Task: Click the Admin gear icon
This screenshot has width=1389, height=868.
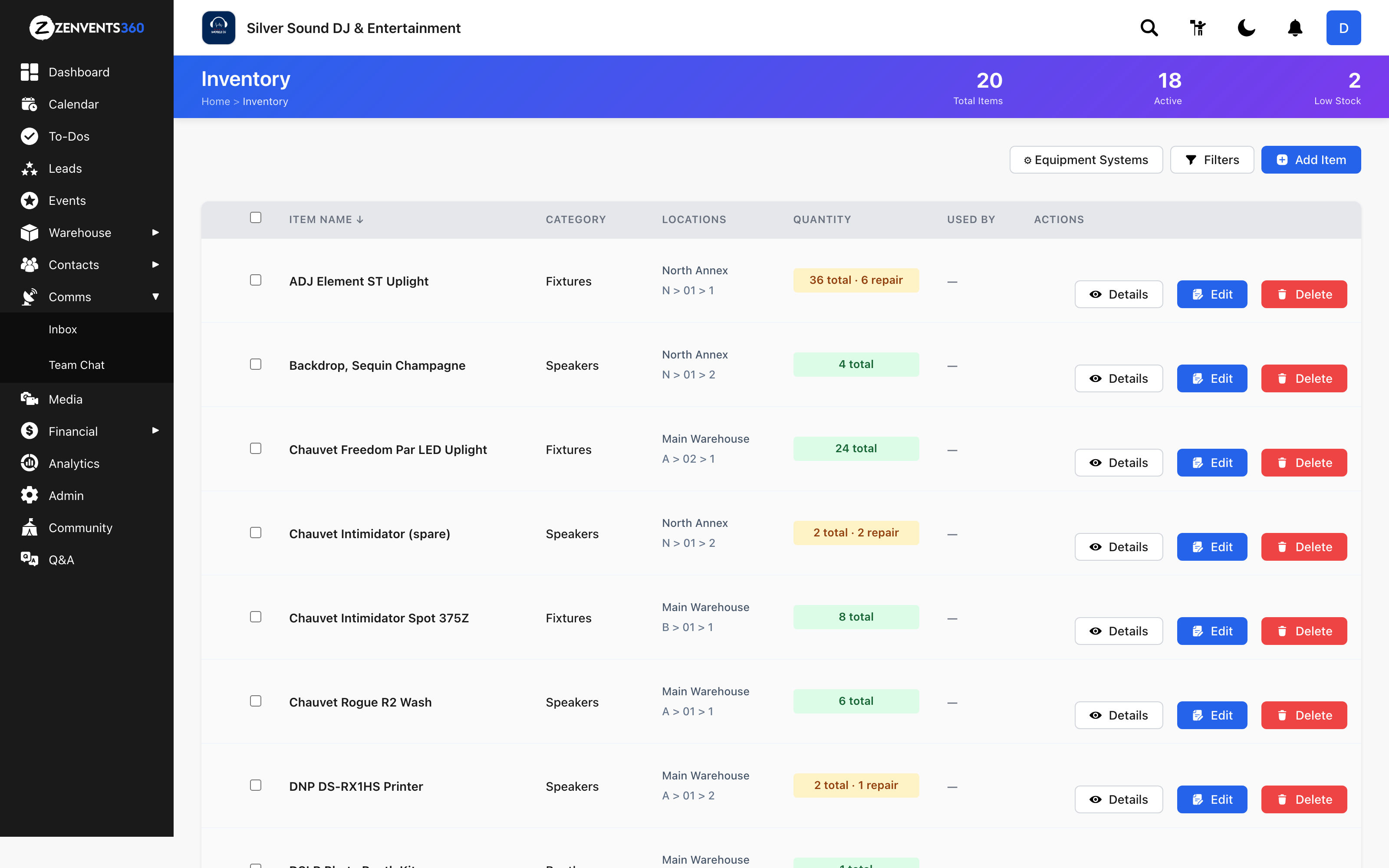Action: coord(29,496)
